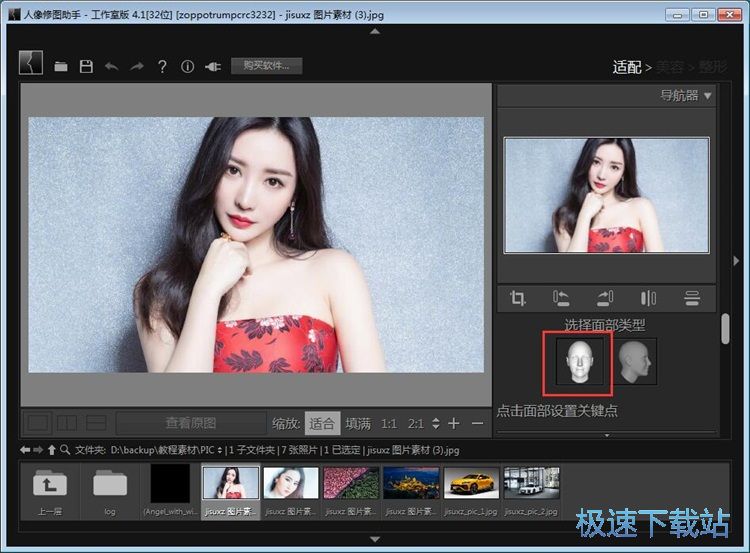Click the navigator preview thumbnail
The height and width of the screenshot is (553, 750).
click(x=607, y=195)
